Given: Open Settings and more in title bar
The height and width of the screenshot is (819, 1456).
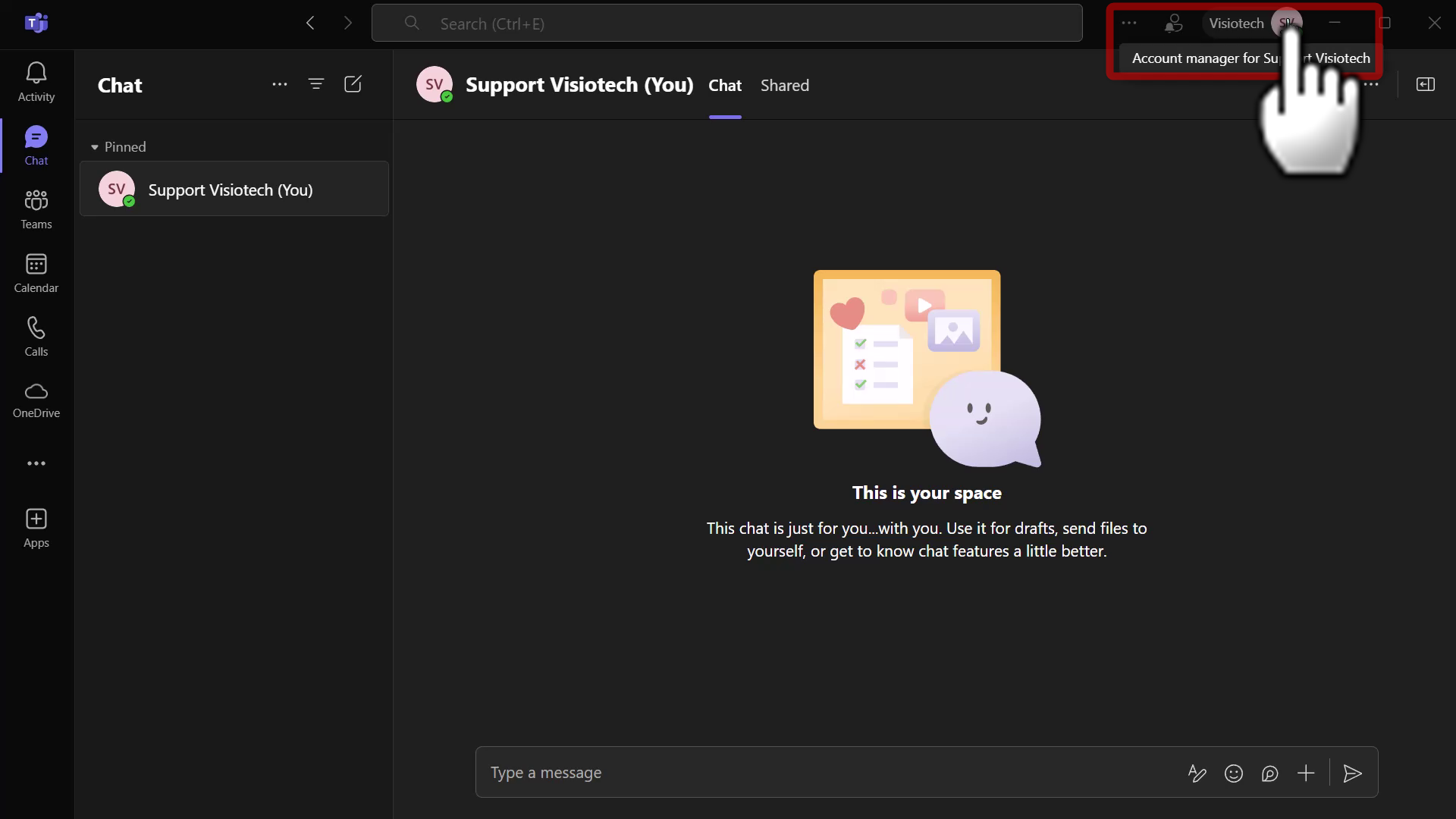Looking at the screenshot, I should pyautogui.click(x=1129, y=23).
